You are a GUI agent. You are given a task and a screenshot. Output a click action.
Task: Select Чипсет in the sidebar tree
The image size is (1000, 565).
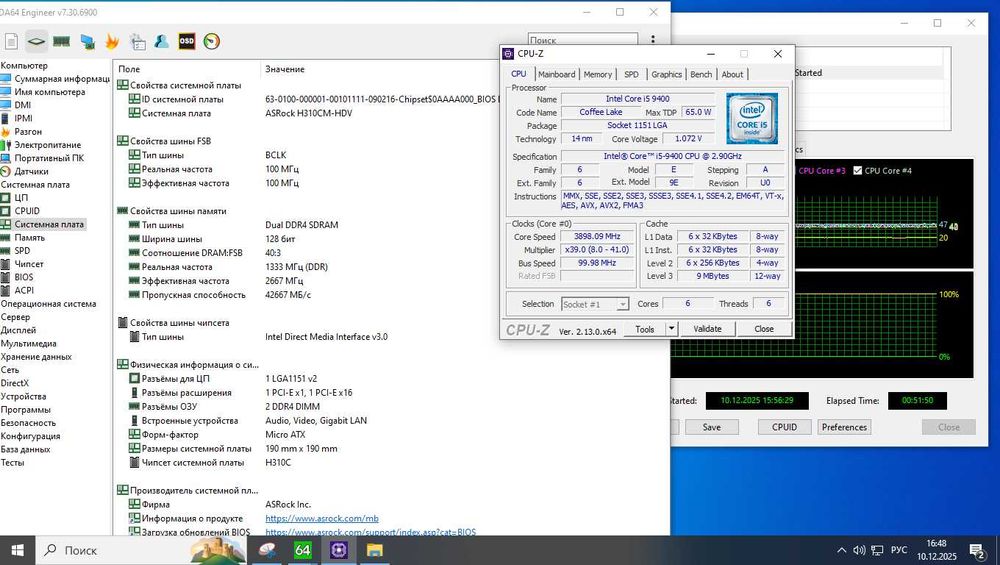click(x=29, y=264)
